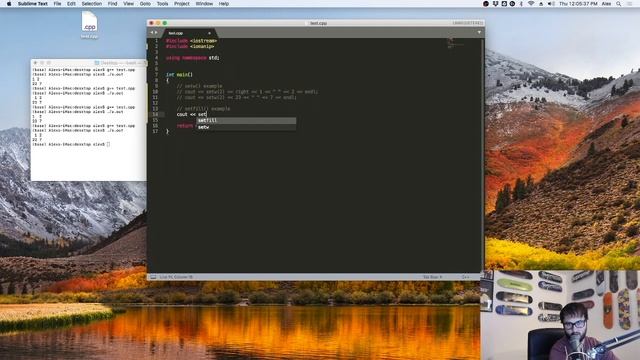
Task: Open the Sublime Text application menu
Action: point(33,4)
